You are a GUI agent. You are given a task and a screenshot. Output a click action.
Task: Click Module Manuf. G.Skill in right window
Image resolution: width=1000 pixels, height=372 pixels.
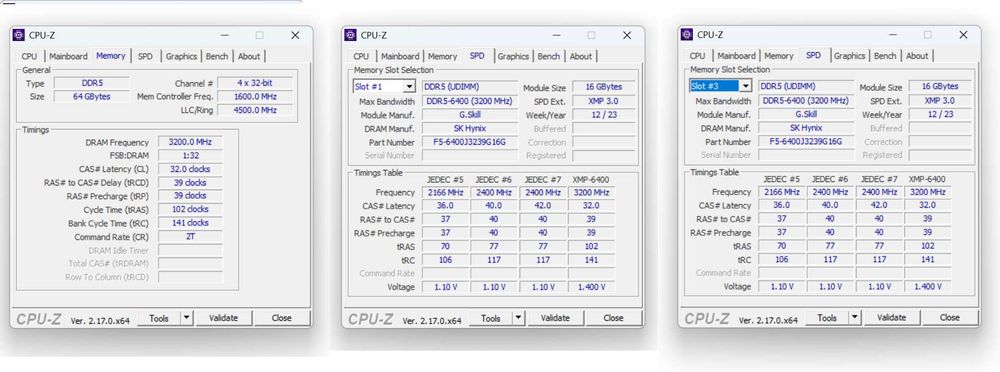[806, 114]
